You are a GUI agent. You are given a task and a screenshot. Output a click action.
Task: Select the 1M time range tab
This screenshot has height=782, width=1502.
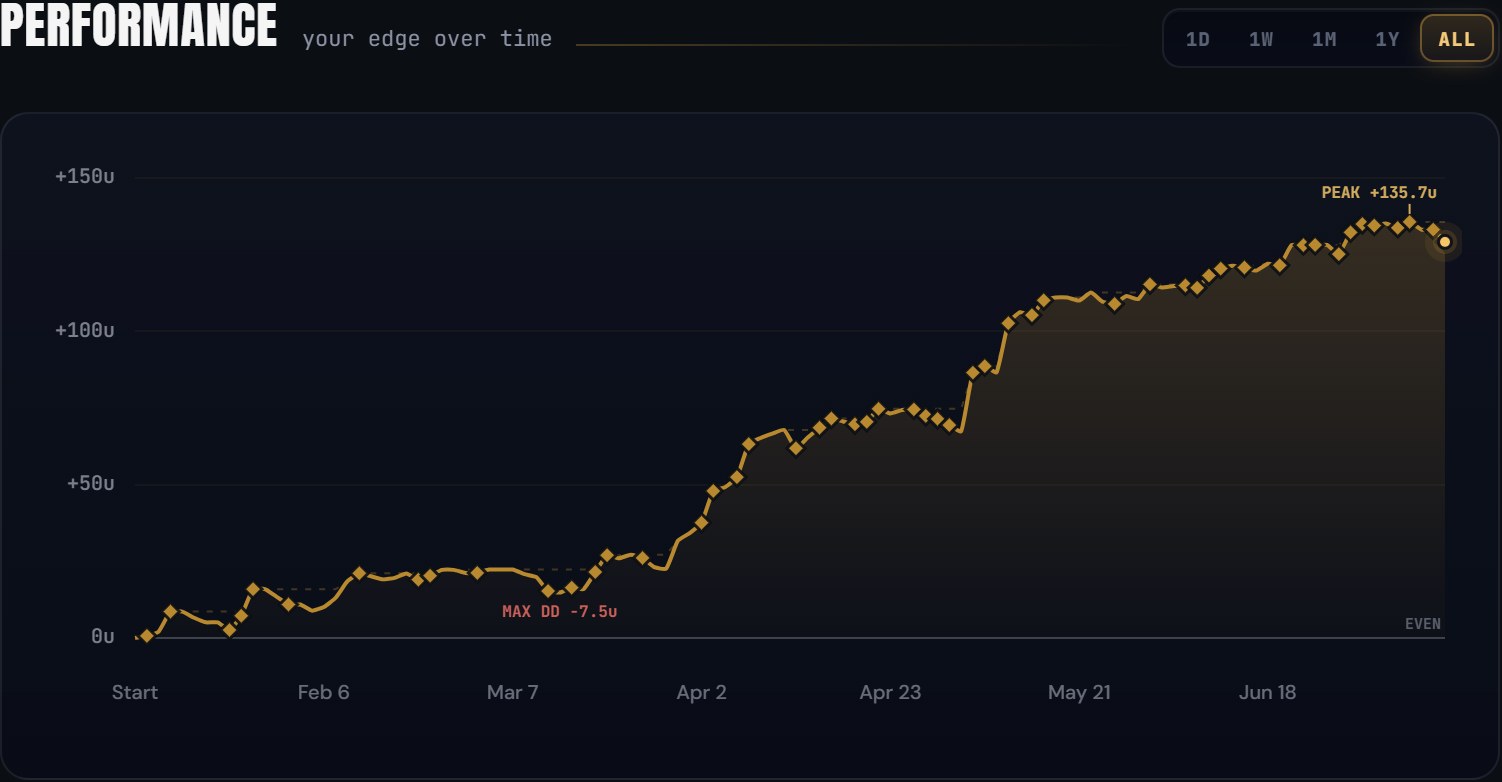click(1324, 39)
